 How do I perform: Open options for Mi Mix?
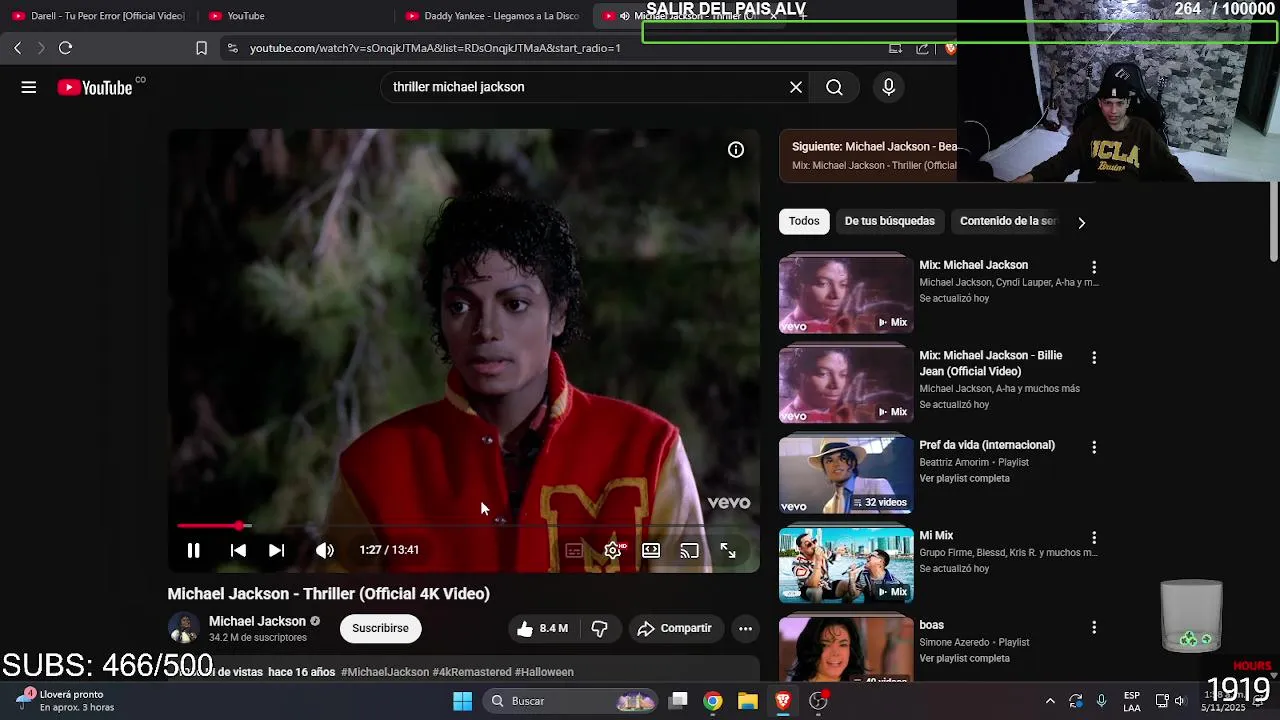1094,537
